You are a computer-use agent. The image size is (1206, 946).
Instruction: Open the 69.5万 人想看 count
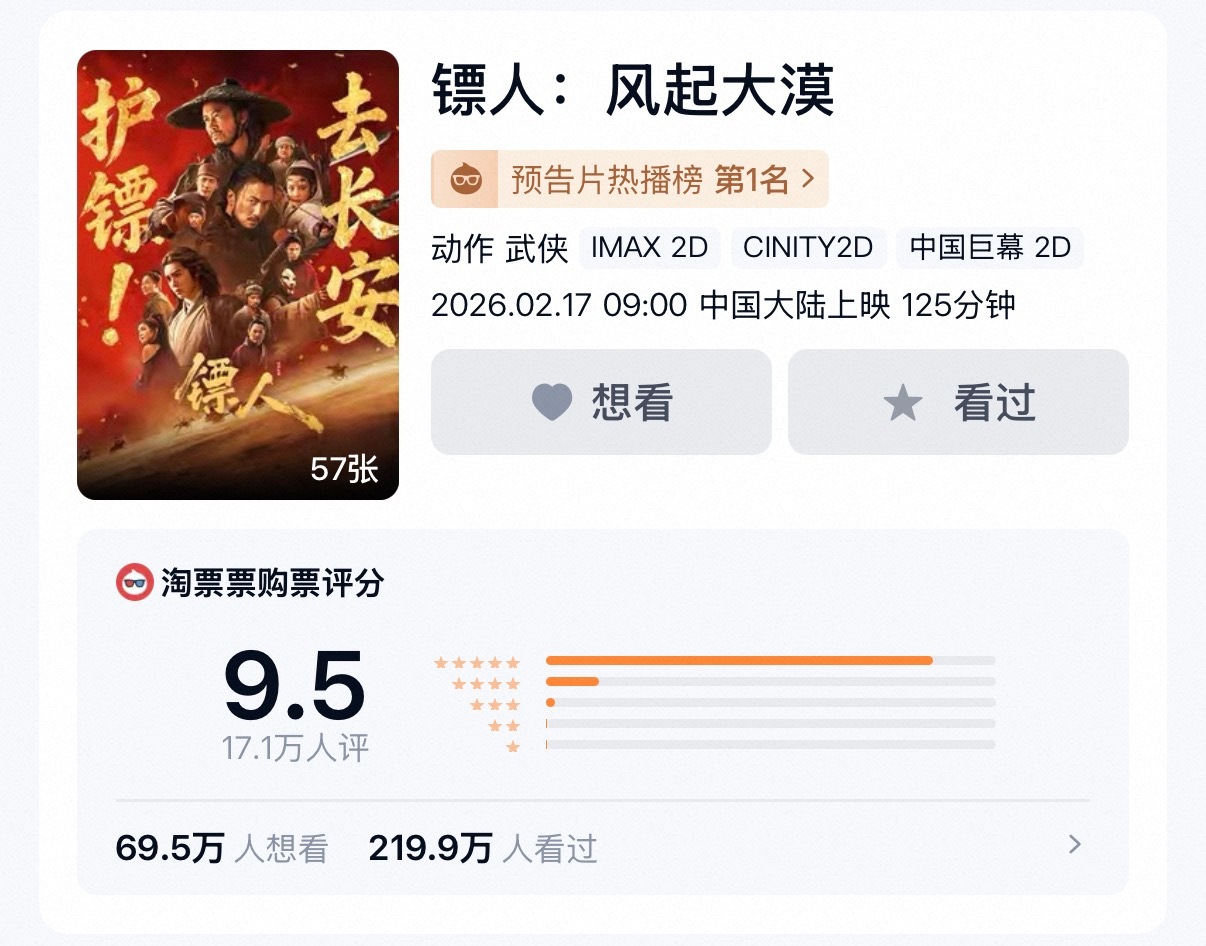pyautogui.click(x=222, y=849)
